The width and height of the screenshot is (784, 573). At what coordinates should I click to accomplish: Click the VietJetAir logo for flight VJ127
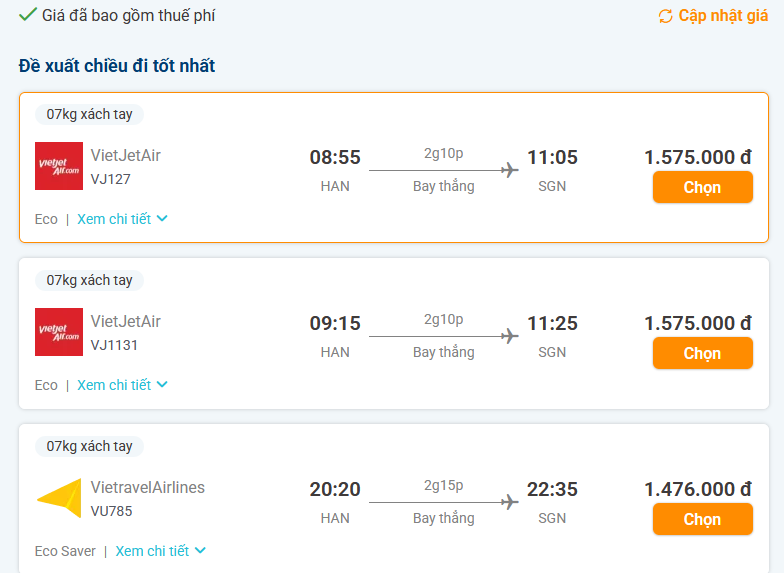[59, 166]
